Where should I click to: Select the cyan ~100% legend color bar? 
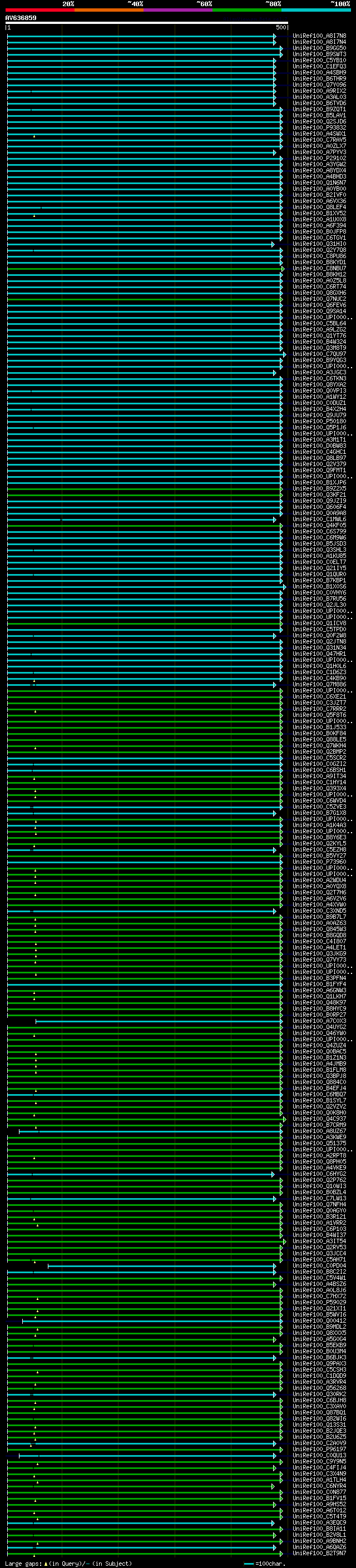point(316,10)
